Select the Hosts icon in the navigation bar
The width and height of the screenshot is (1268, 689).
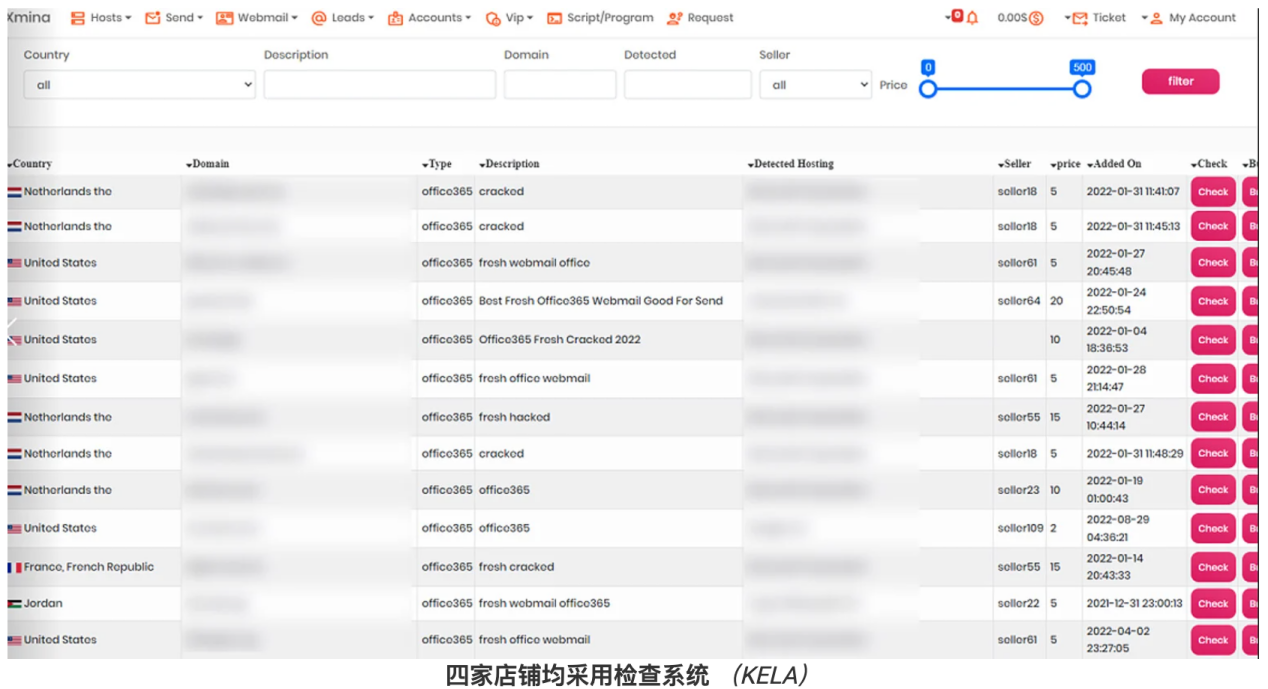click(76, 17)
